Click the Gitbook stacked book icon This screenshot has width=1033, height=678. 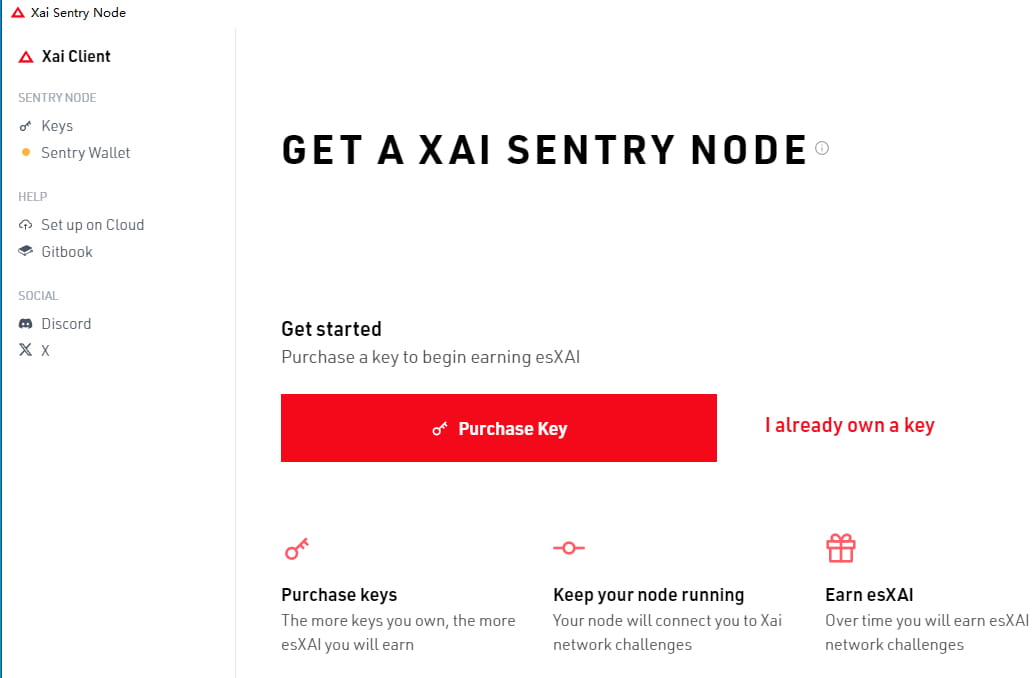(x=25, y=251)
